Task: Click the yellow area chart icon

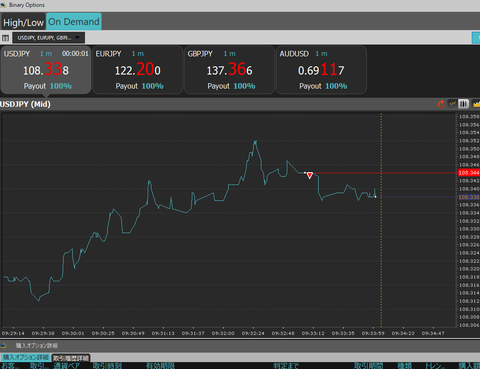Action: click(x=476, y=104)
